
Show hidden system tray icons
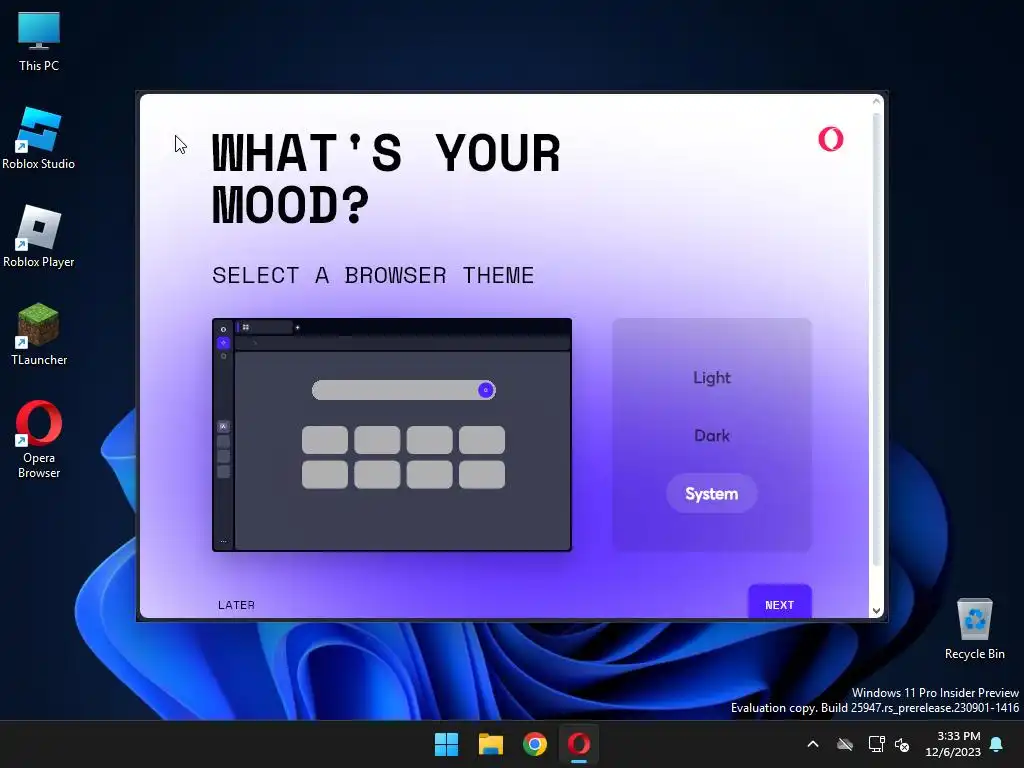[813, 744]
